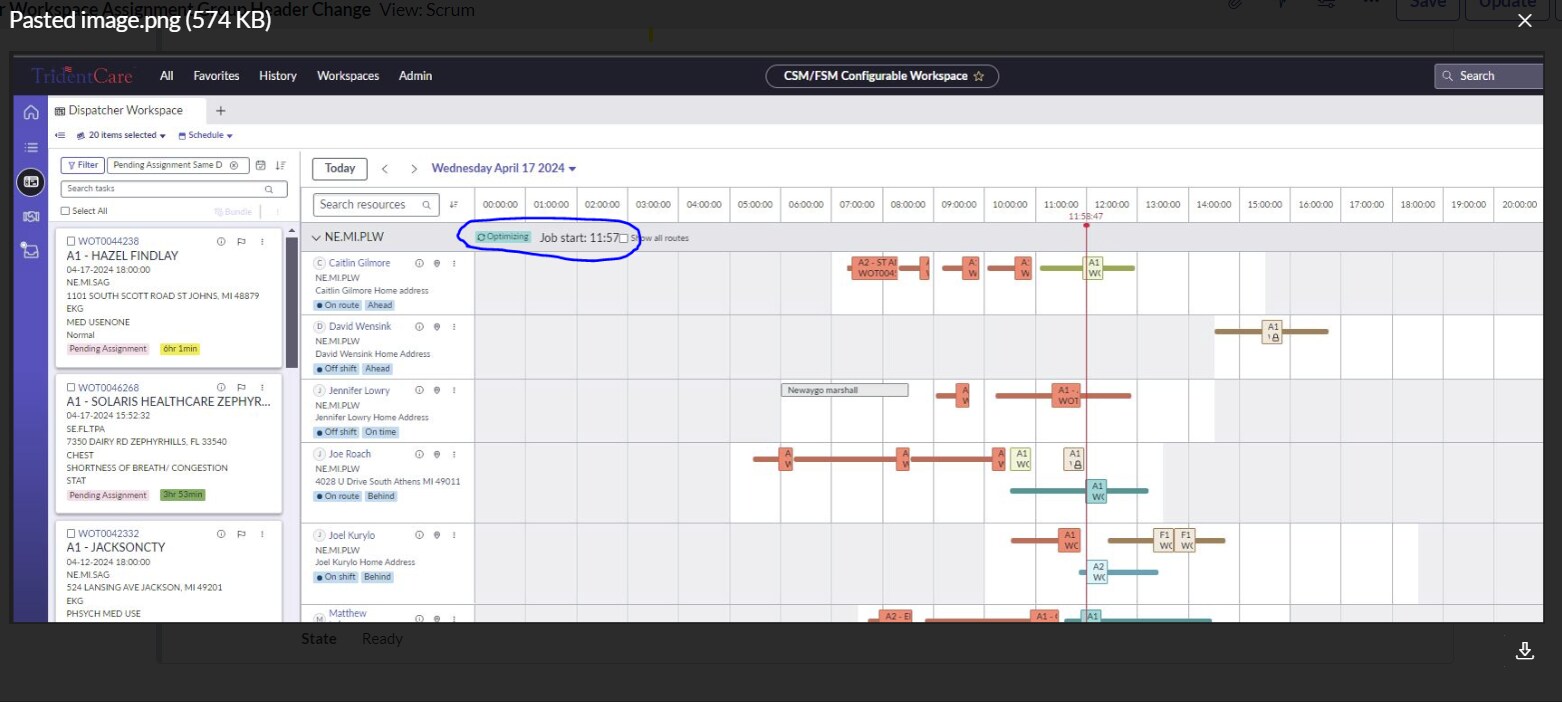Open the Joel Kurylo resource link
Screen dimensions: 1562x702
pos(352,535)
